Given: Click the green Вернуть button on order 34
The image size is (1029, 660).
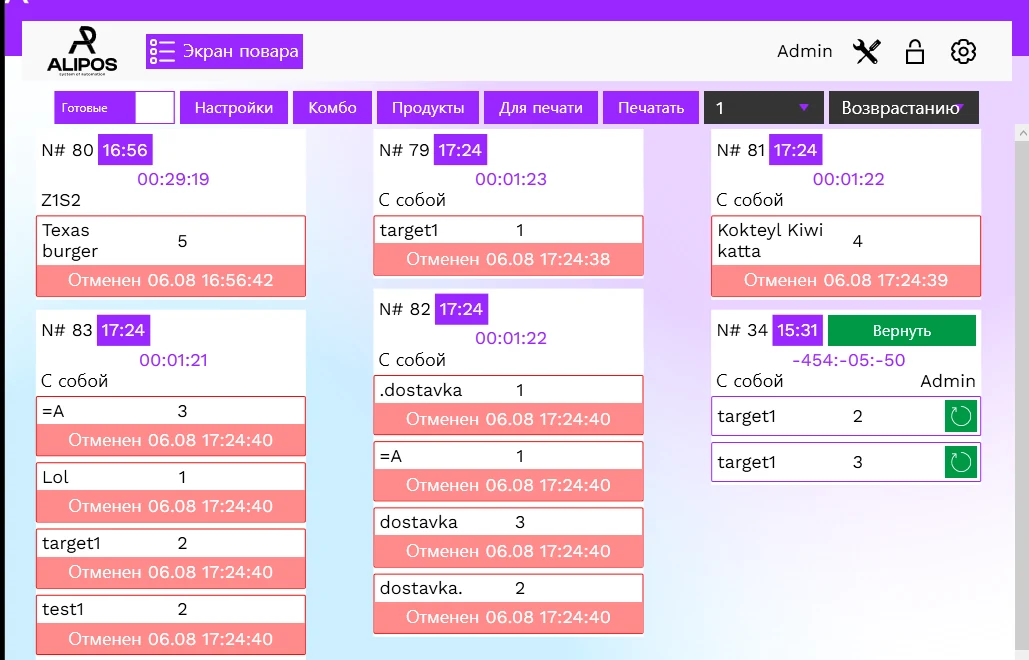Looking at the screenshot, I should click(902, 331).
